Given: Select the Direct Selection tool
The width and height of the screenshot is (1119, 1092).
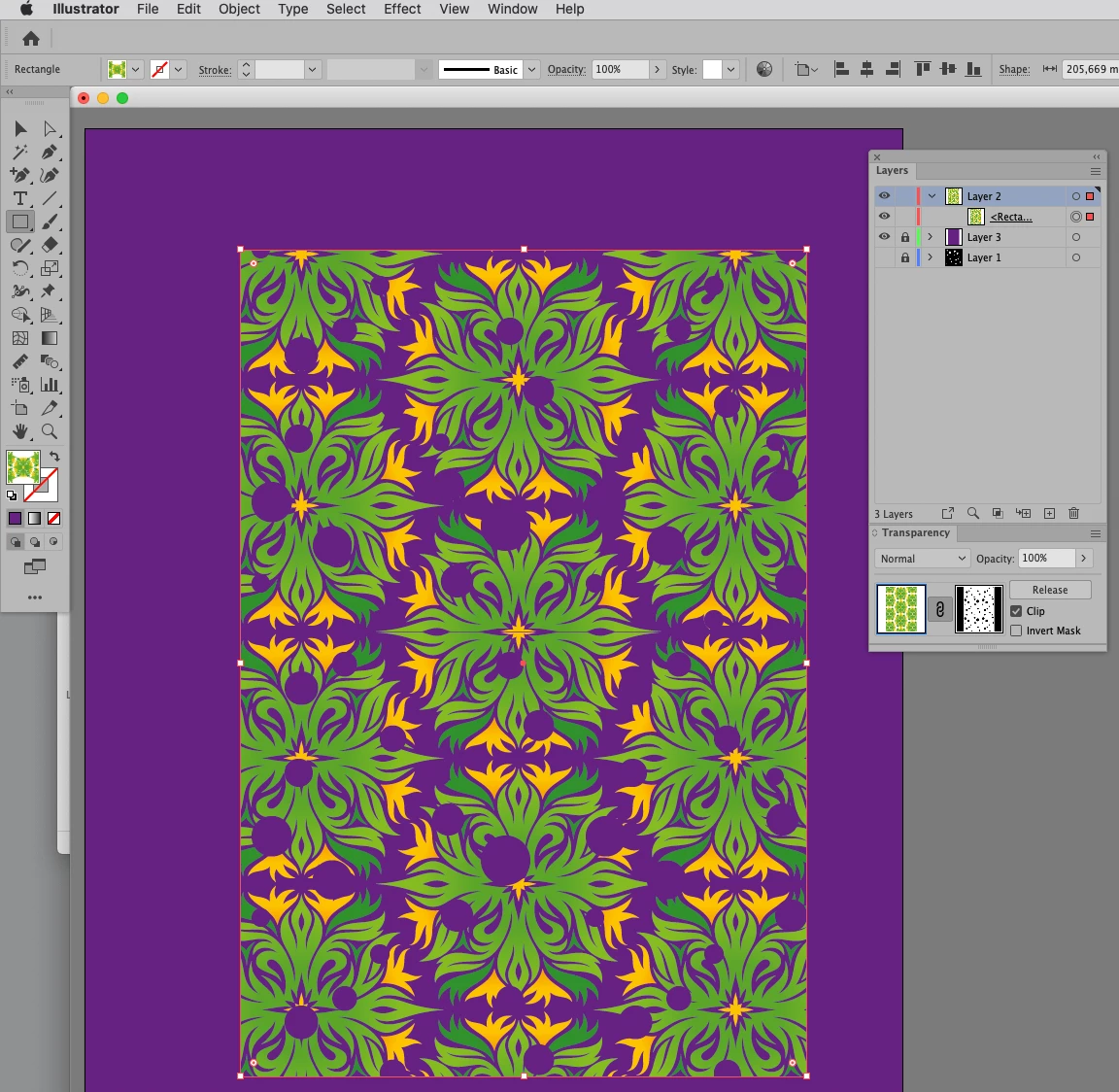Looking at the screenshot, I should click(50, 128).
